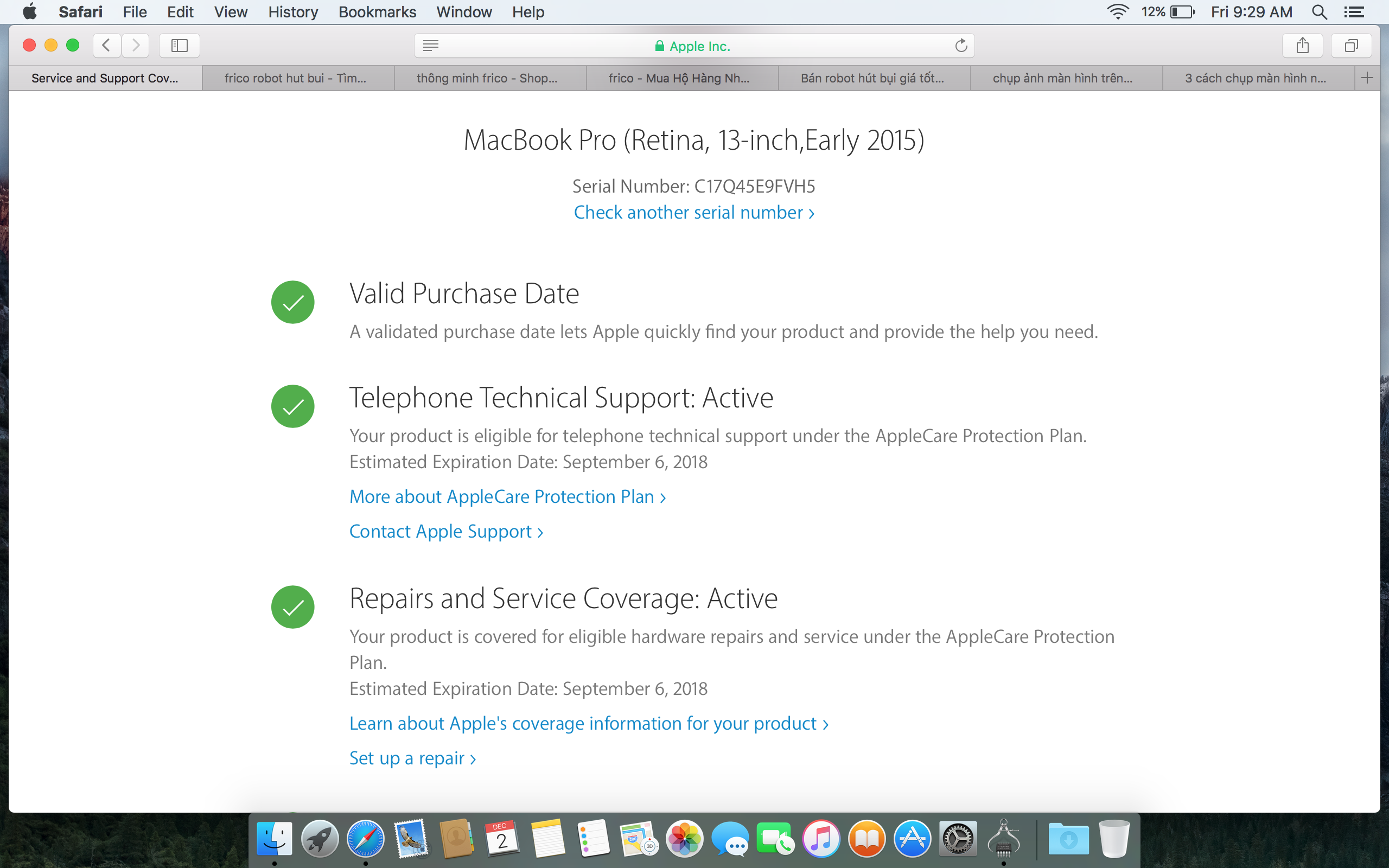Open Reminders in the Dock
Screen dimensions: 1389x868
tap(593, 839)
